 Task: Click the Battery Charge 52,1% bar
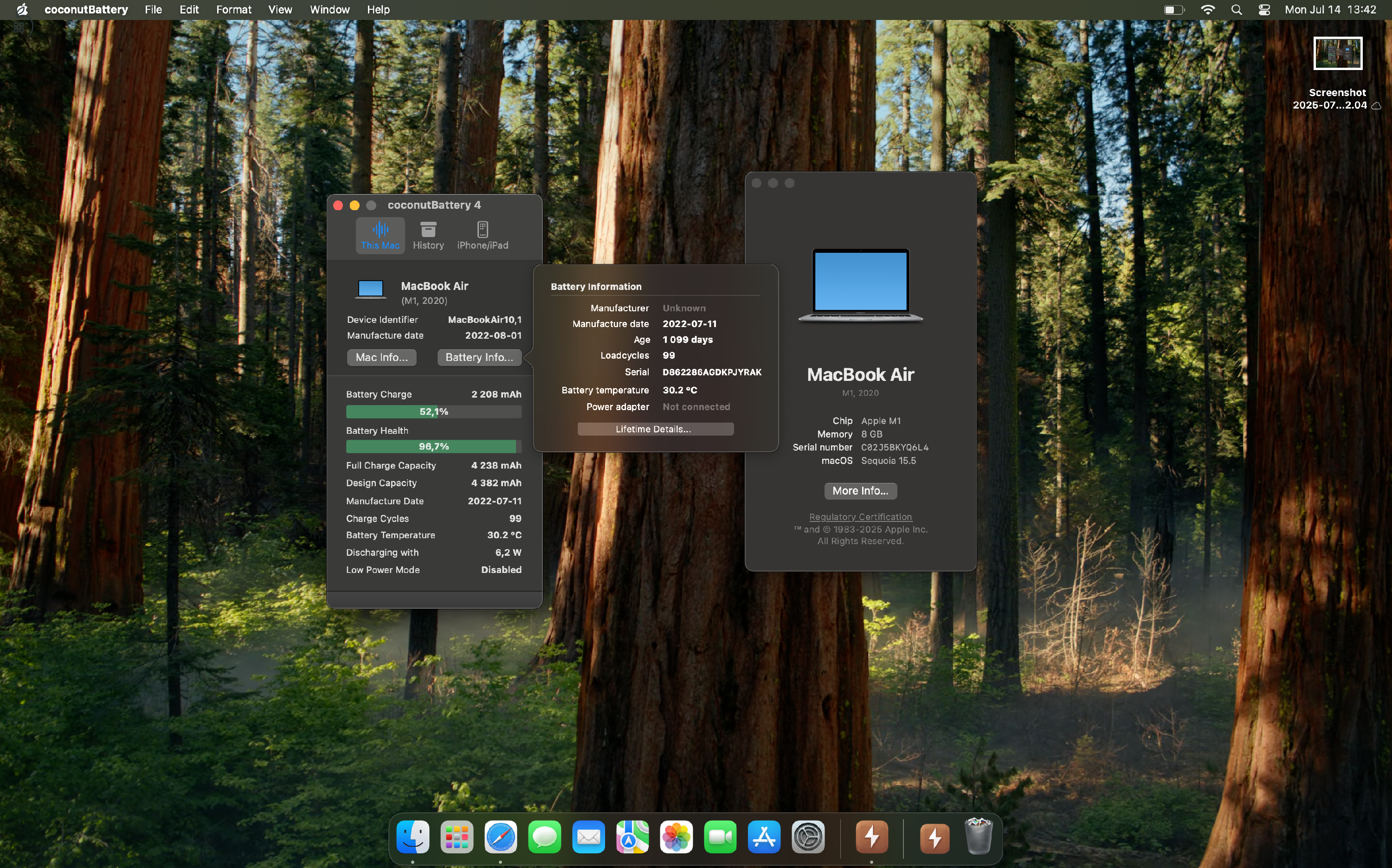tap(433, 411)
